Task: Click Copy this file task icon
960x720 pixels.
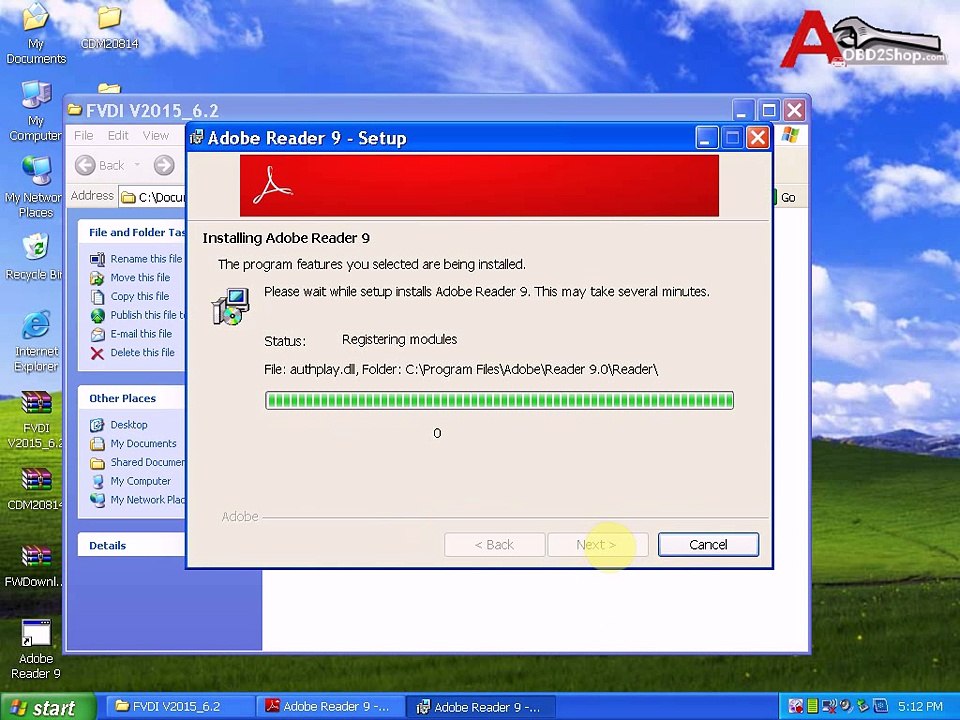Action: pyautogui.click(x=97, y=297)
